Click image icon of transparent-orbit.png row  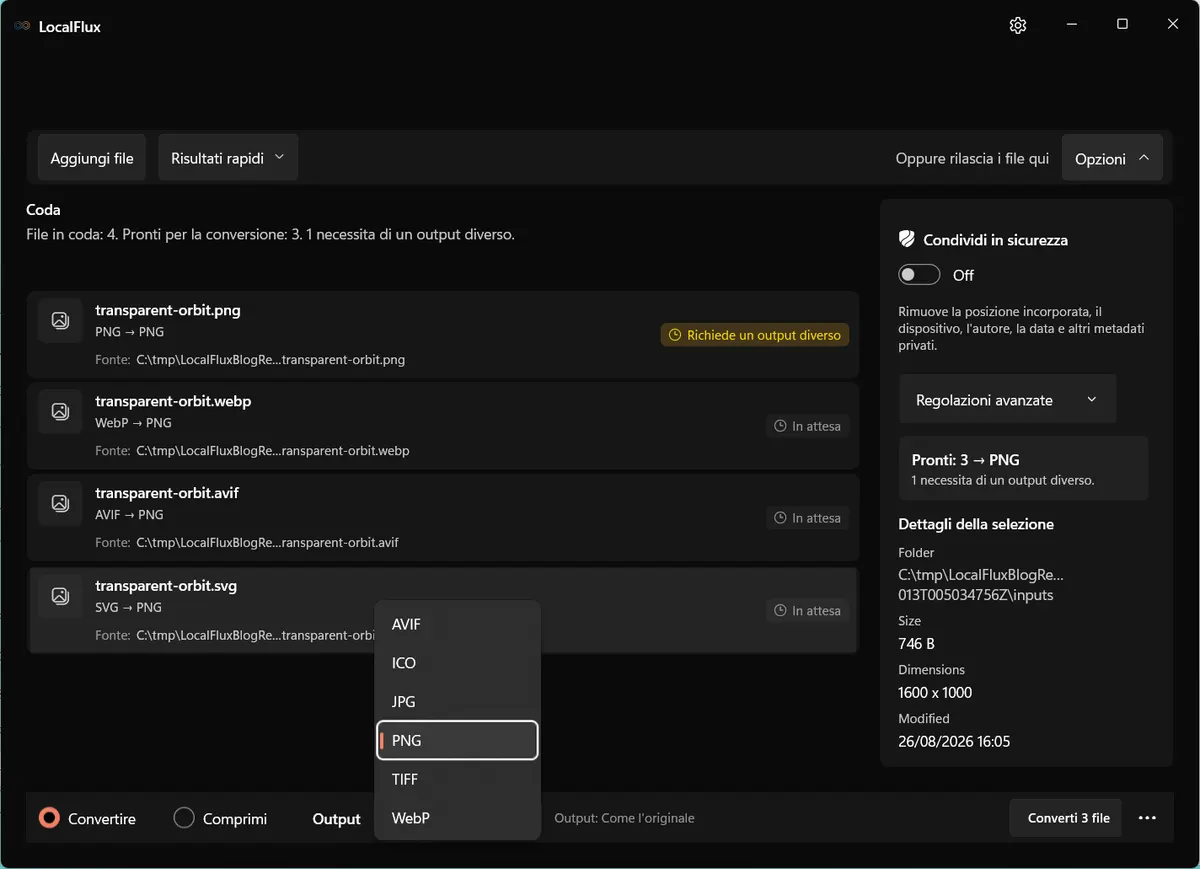point(60,321)
